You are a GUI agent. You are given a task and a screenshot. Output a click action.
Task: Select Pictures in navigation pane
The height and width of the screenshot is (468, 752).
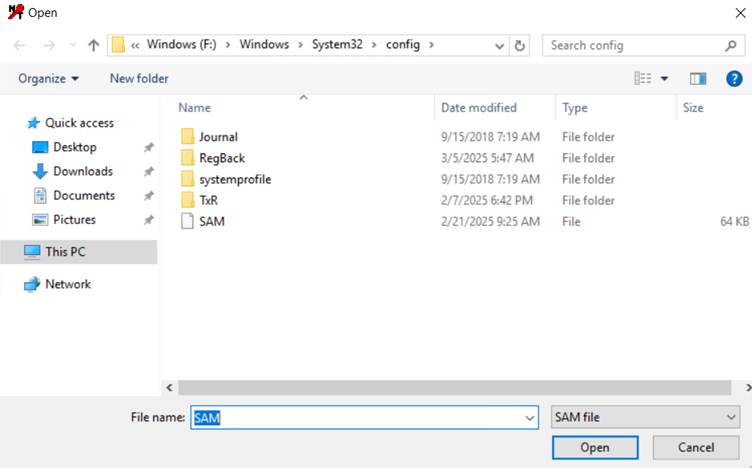point(74,220)
